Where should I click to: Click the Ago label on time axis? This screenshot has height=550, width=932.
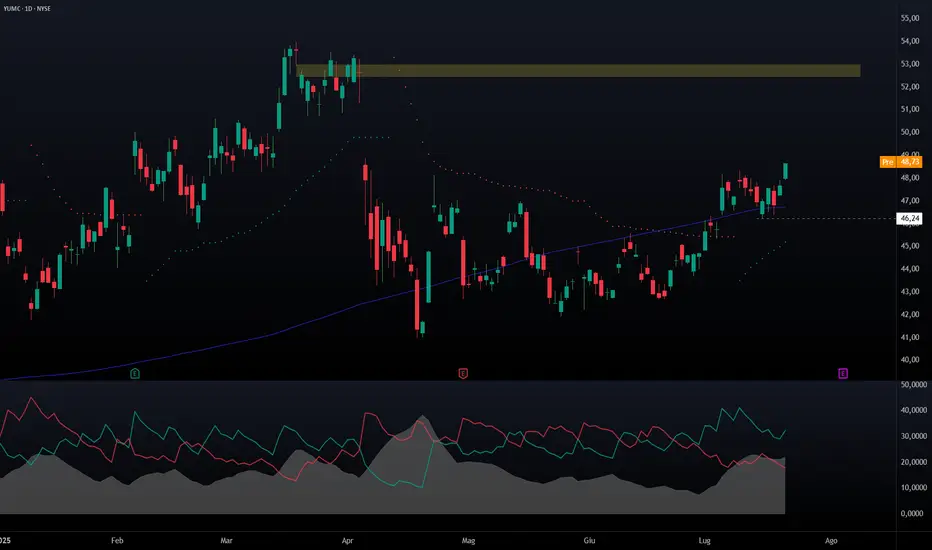[x=831, y=540]
